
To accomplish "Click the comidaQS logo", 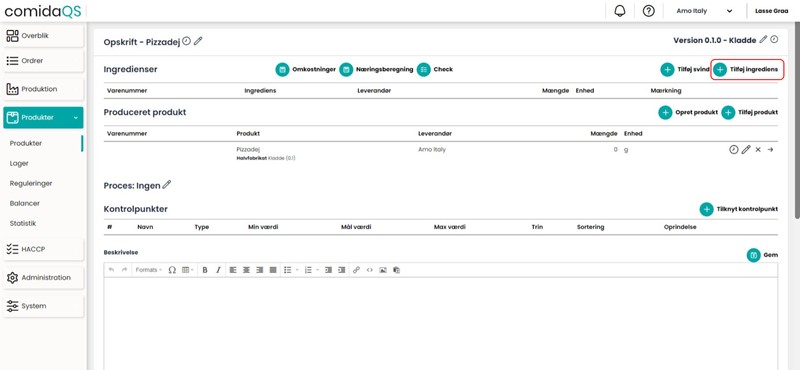I will (43, 11).
